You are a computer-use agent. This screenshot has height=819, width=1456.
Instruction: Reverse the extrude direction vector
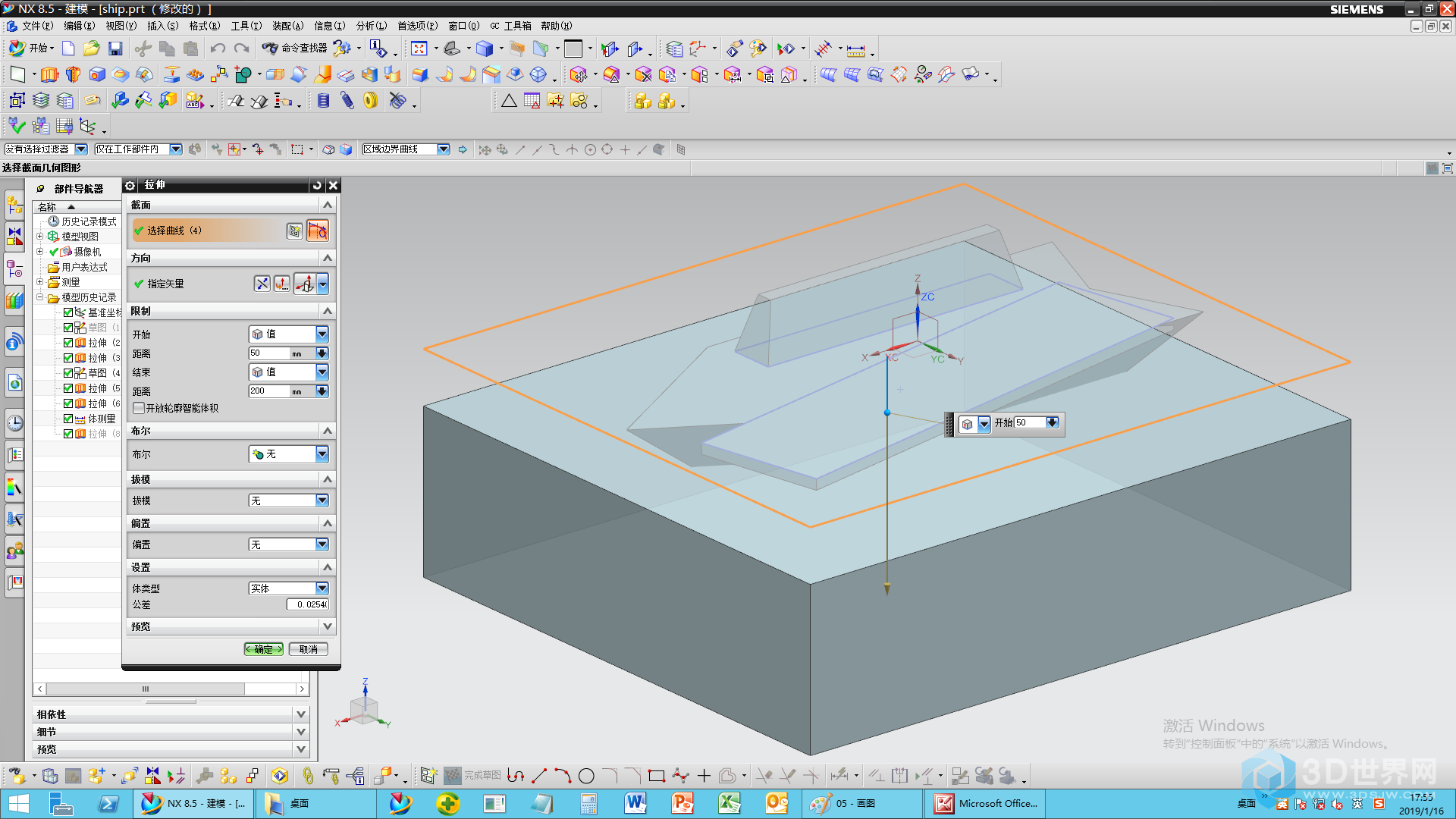262,284
